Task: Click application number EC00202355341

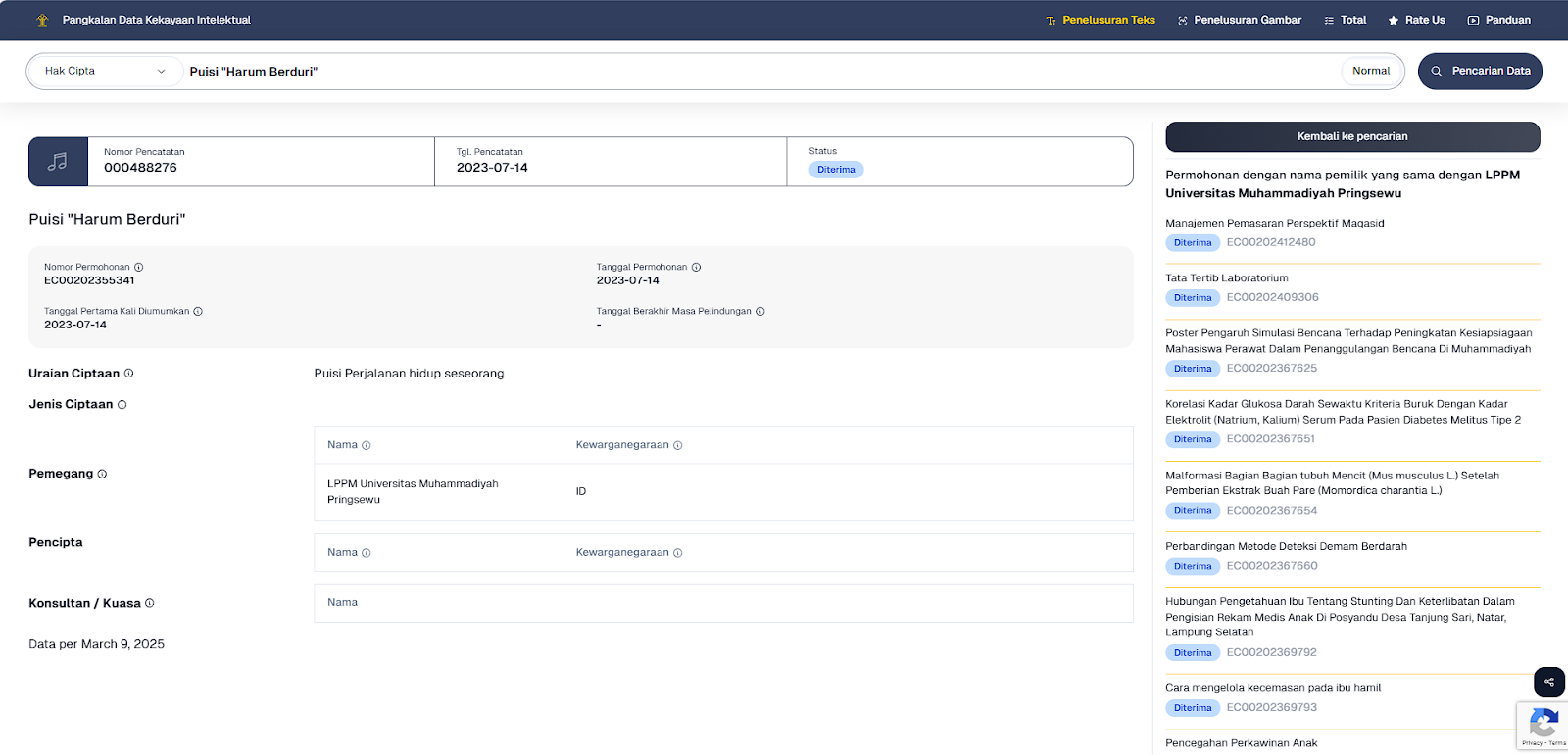Action: coord(89,280)
